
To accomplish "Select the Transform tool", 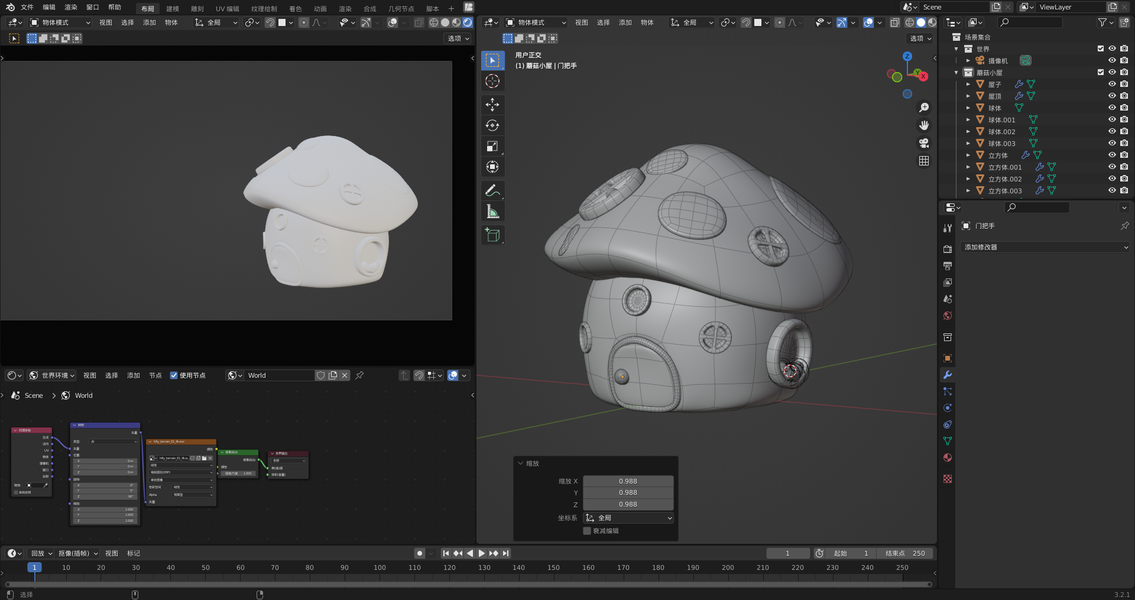I will 492,167.
